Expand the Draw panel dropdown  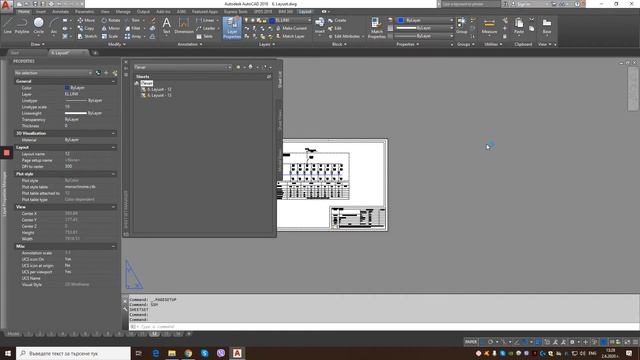[38, 44]
